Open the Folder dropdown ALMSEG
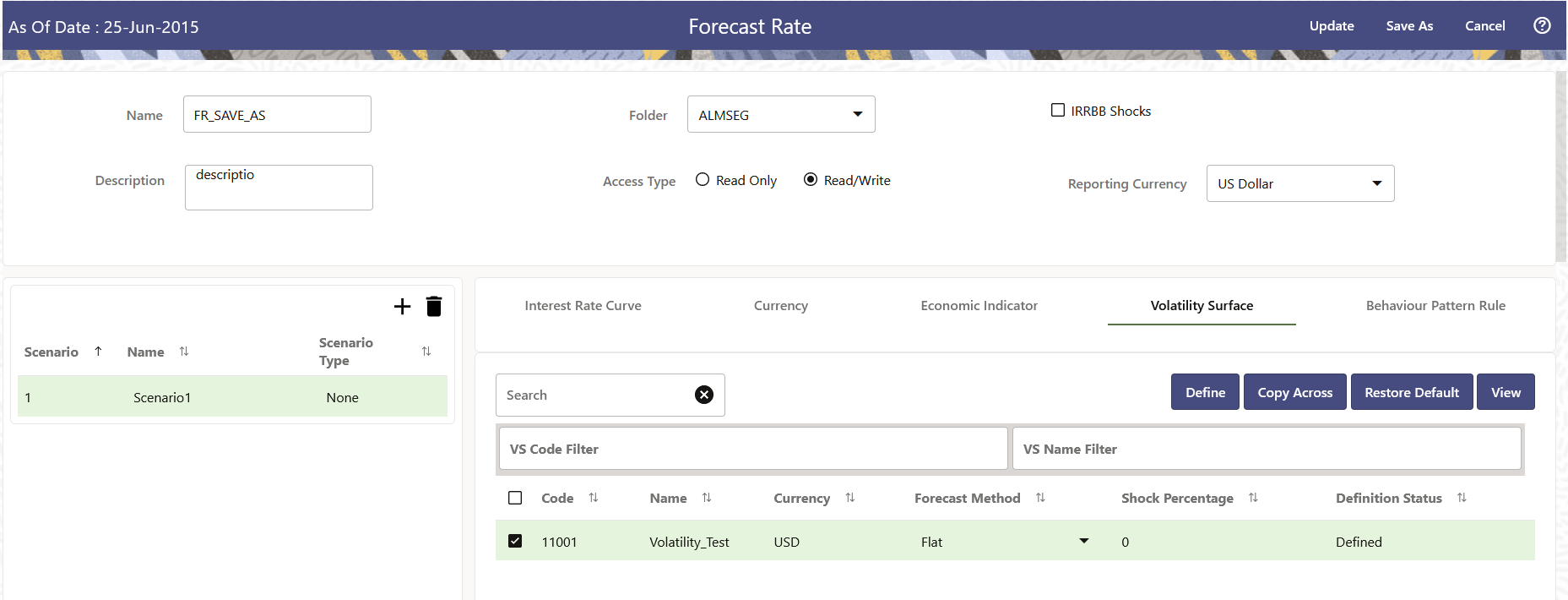1568x600 pixels. point(781,114)
